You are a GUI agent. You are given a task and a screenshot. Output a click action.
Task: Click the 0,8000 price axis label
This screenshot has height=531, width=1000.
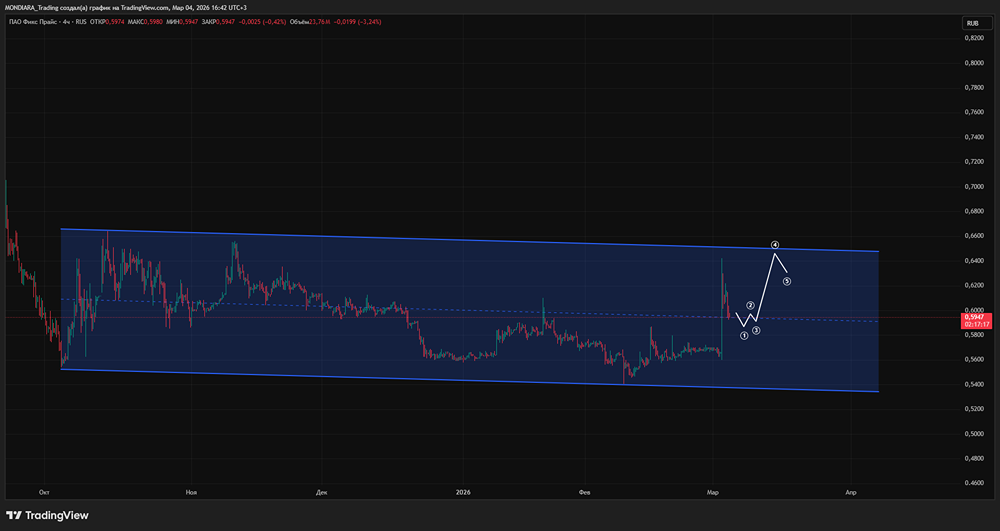973,63
